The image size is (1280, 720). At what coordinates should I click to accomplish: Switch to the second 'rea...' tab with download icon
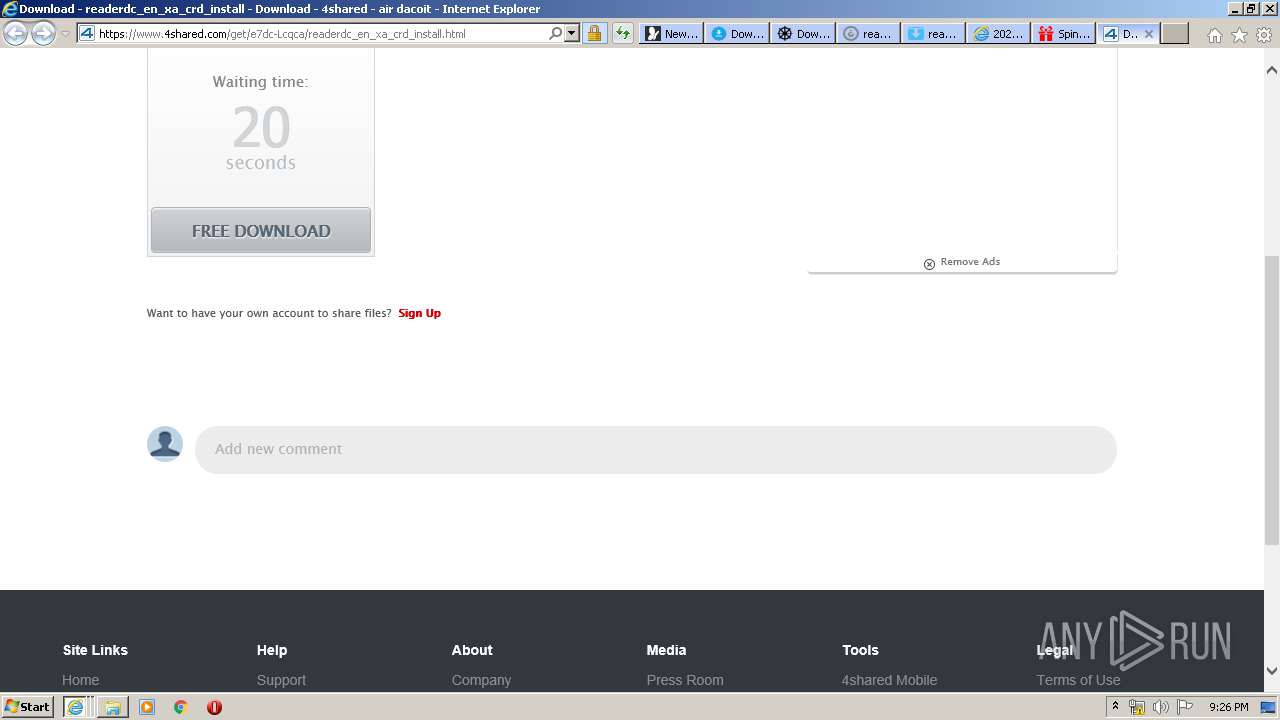click(x=934, y=33)
